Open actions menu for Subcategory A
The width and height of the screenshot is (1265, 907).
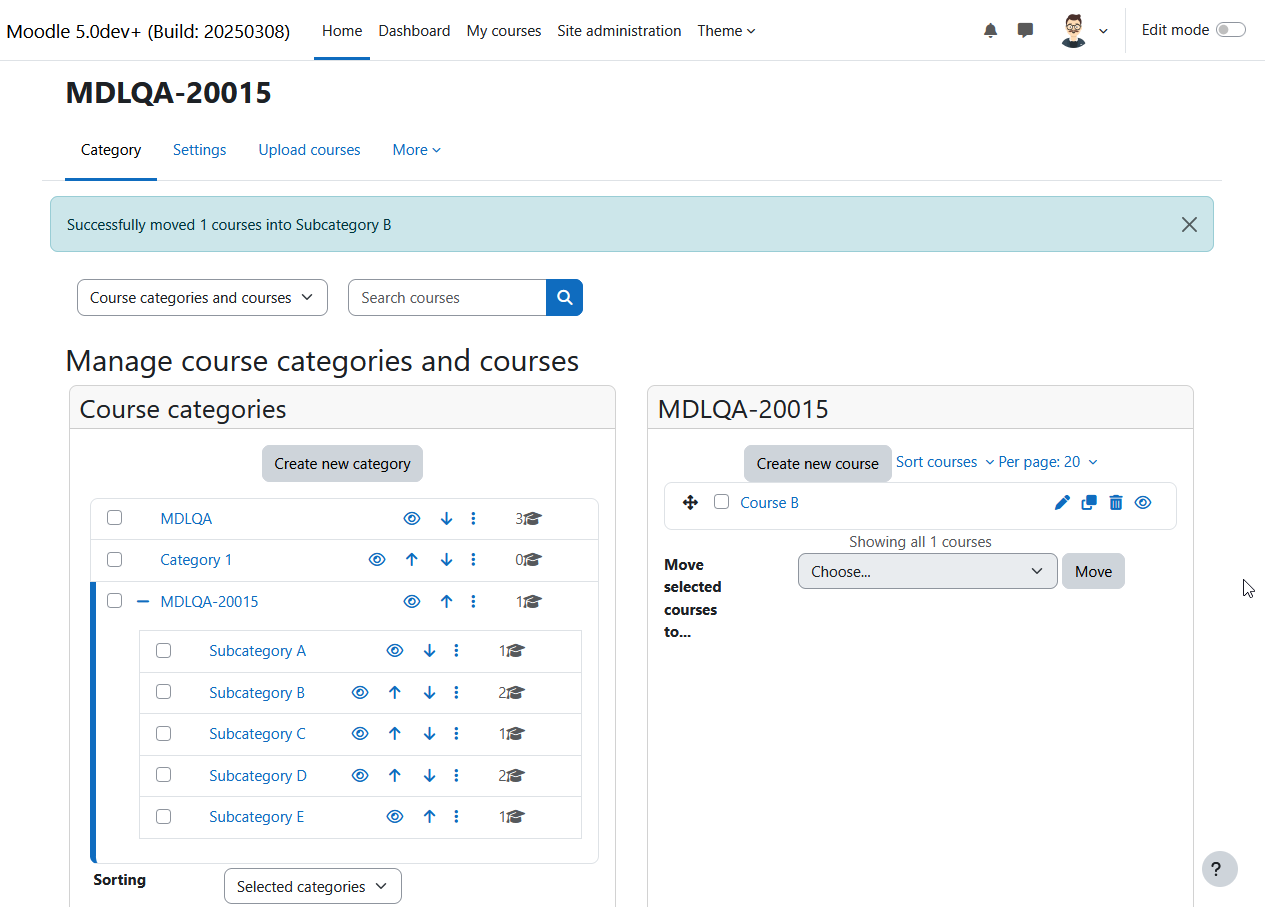[456, 650]
